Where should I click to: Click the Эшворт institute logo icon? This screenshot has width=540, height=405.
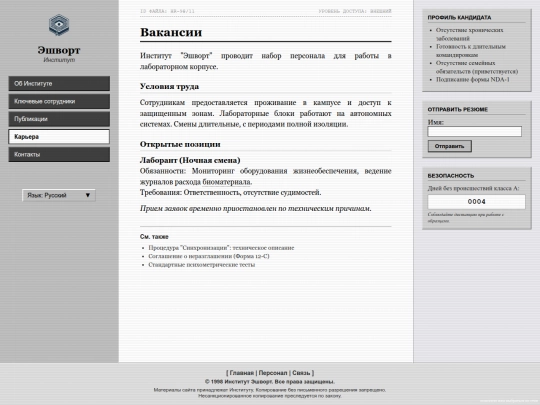59,25
